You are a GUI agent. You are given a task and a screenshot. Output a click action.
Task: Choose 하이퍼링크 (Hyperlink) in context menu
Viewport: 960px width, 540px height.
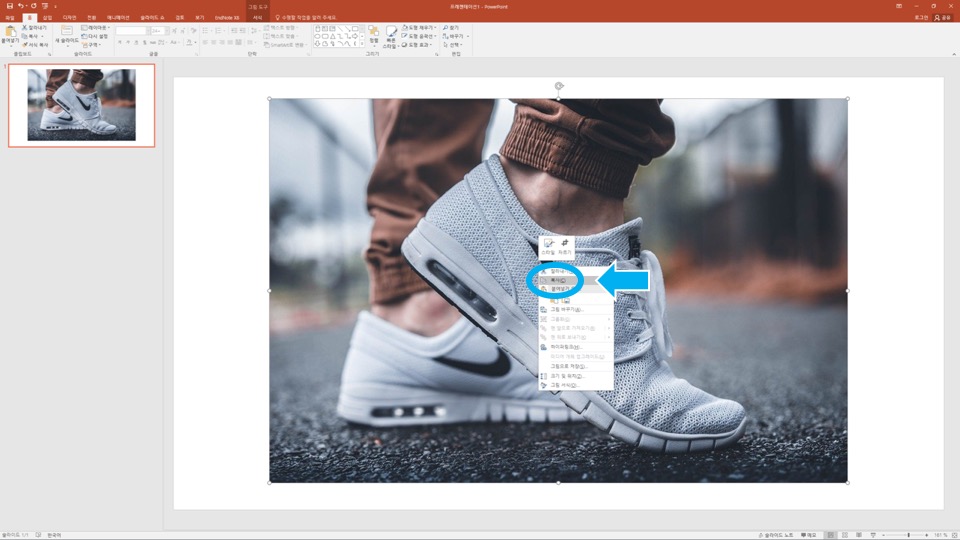point(576,347)
